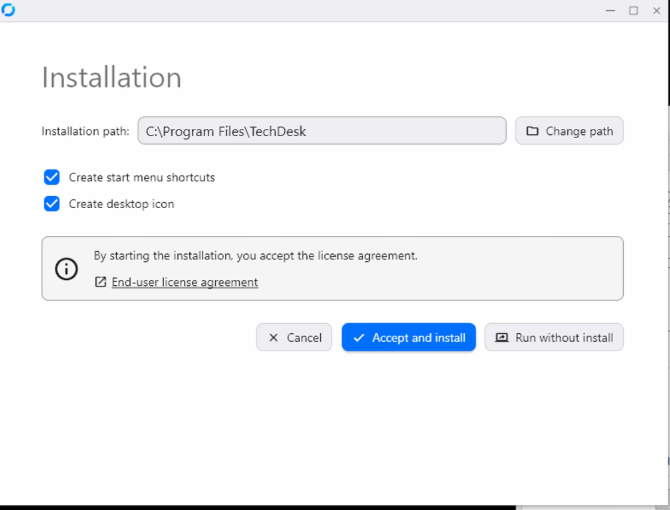This screenshot has width=670, height=510.
Task: Click the 'Create desktop icon' label text
Action: [121, 204]
